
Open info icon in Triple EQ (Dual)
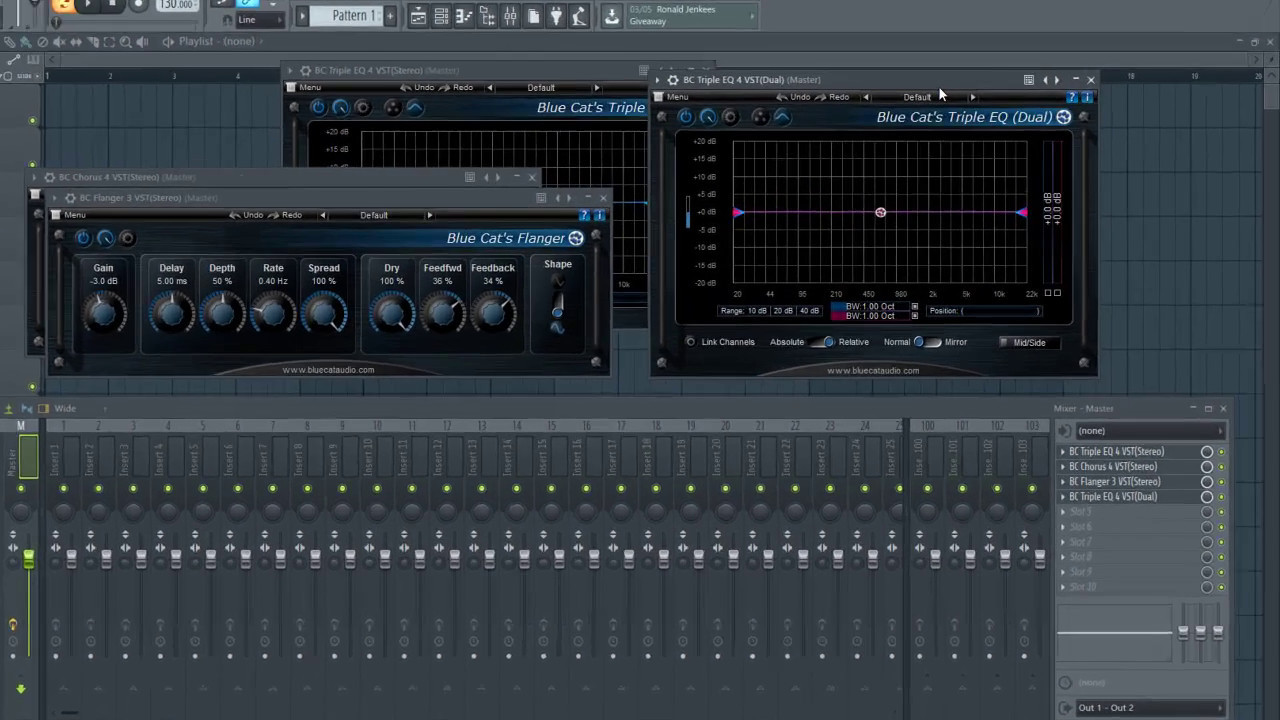pos(1087,97)
